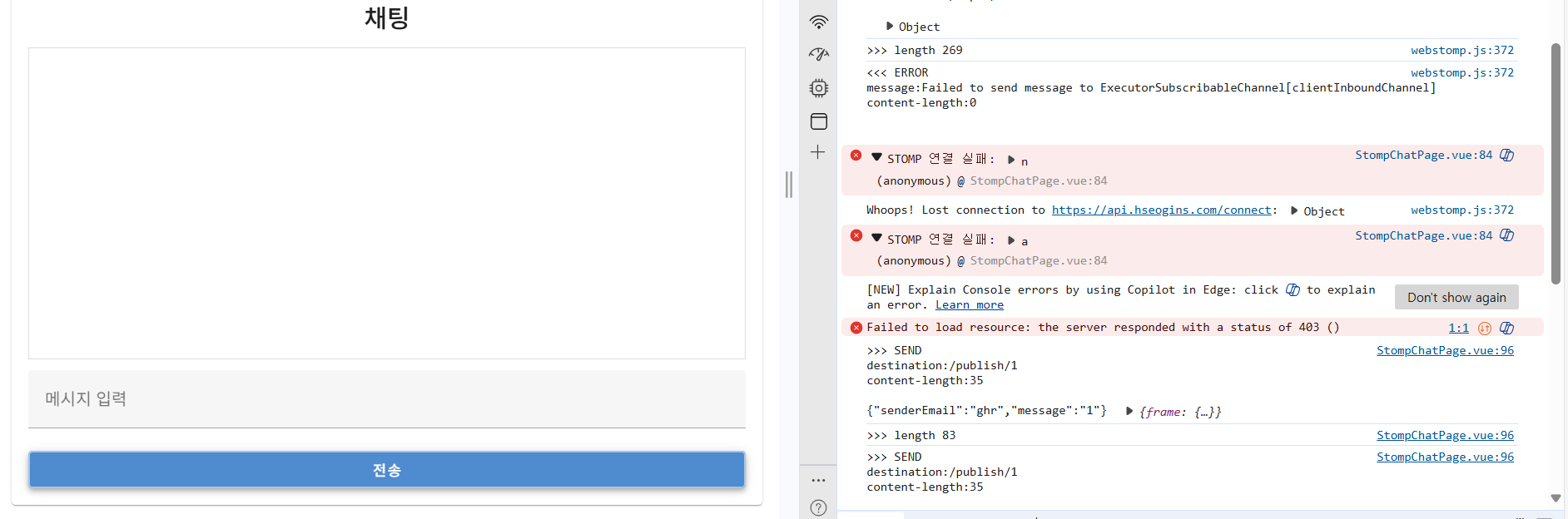Click the {"senderEmail":"ghr","message":"1"} text
This screenshot has height=519, width=1568.
click(x=986, y=411)
